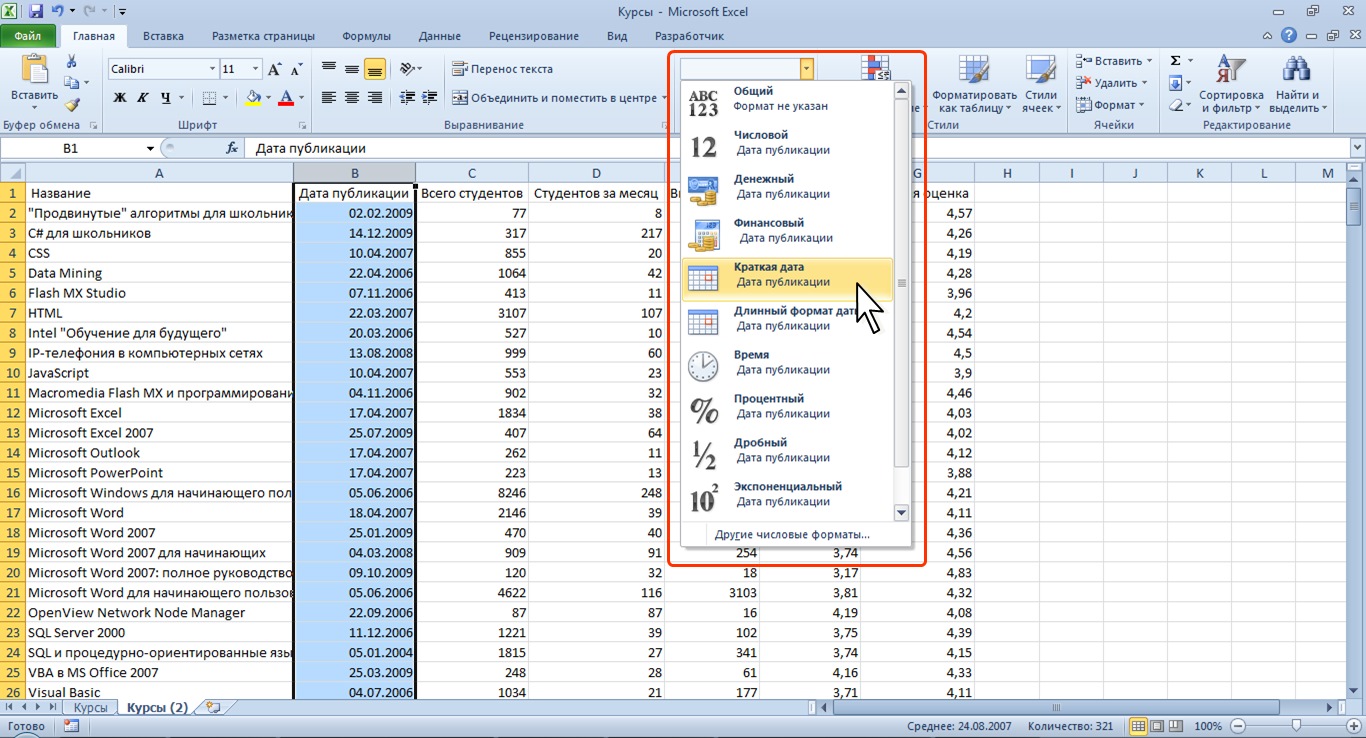Switch to Данные ribbon tab
The image size is (1366, 738).
coord(440,36)
